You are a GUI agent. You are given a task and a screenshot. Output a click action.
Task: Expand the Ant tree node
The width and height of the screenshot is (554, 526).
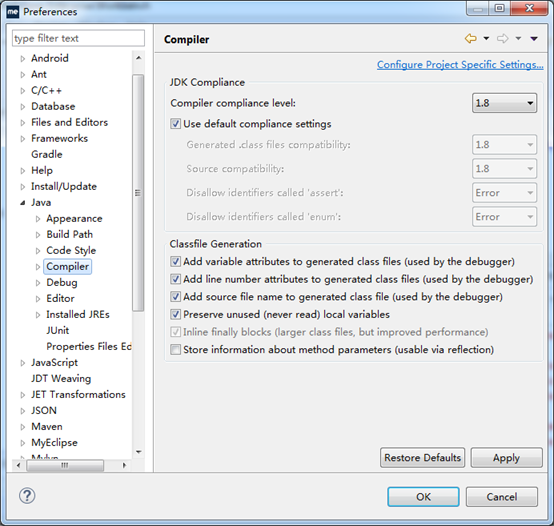click(x=23, y=75)
